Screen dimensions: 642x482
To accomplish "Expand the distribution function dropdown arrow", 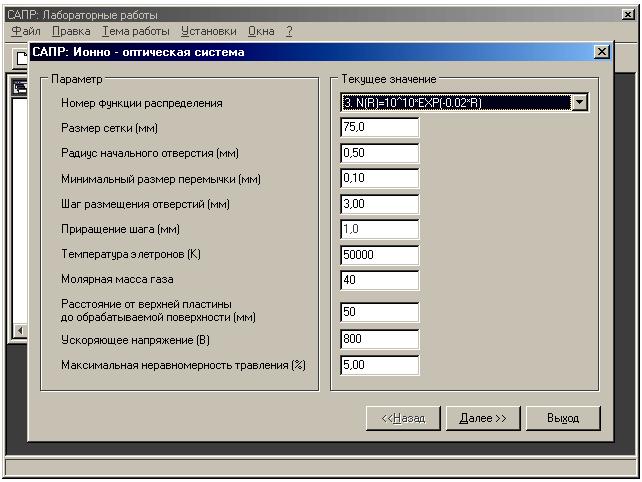I will click(580, 102).
